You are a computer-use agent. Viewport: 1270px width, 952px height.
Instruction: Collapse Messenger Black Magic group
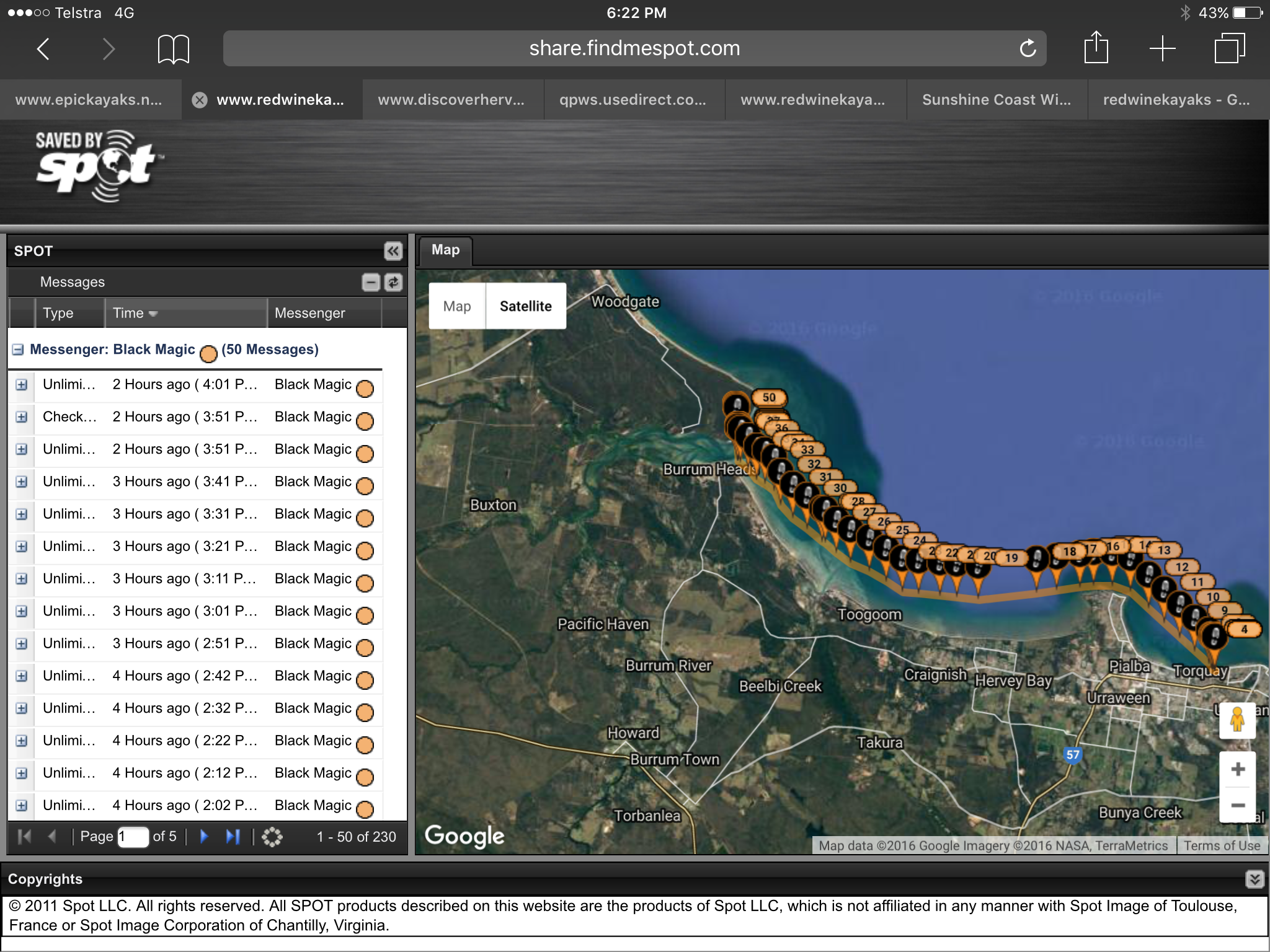click(18, 350)
